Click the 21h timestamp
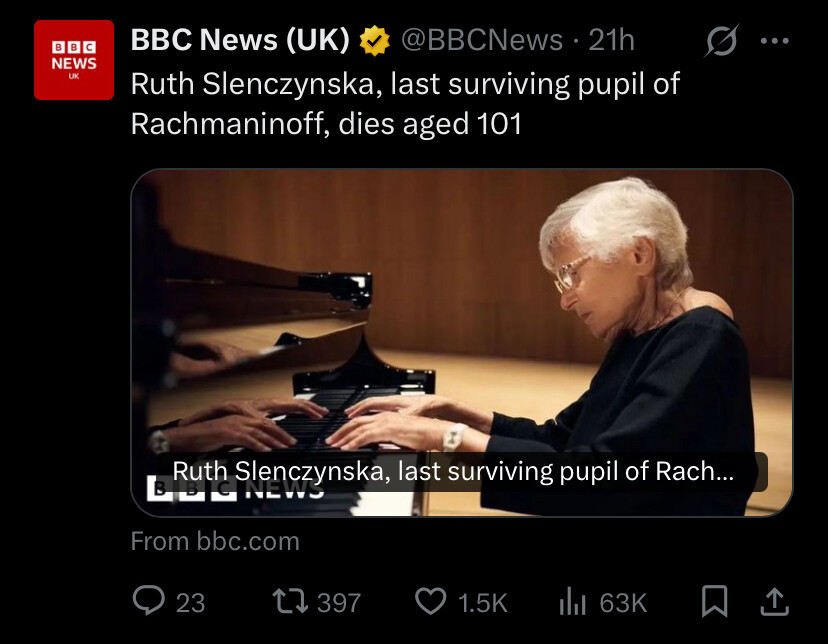 coord(611,40)
